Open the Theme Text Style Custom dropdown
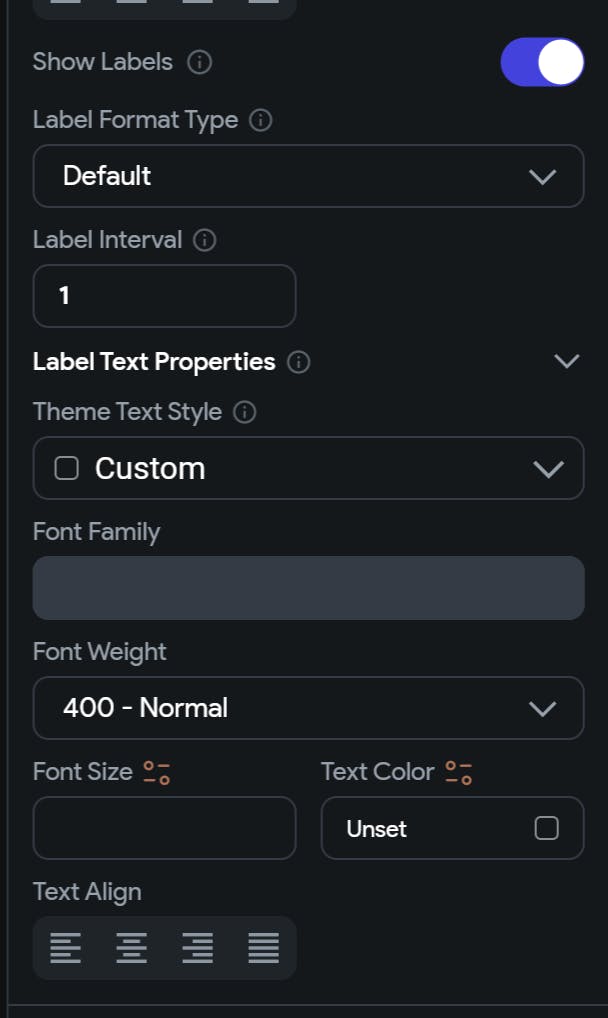The height and width of the screenshot is (1018, 608). click(x=309, y=468)
